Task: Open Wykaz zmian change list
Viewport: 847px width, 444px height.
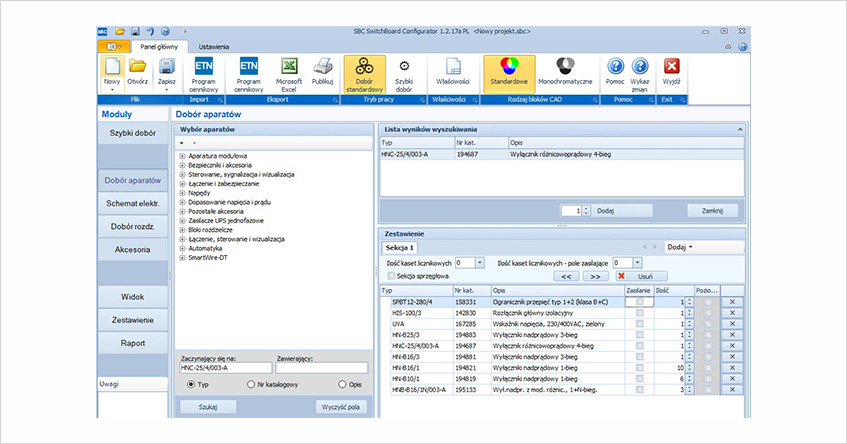Action: pos(640,75)
